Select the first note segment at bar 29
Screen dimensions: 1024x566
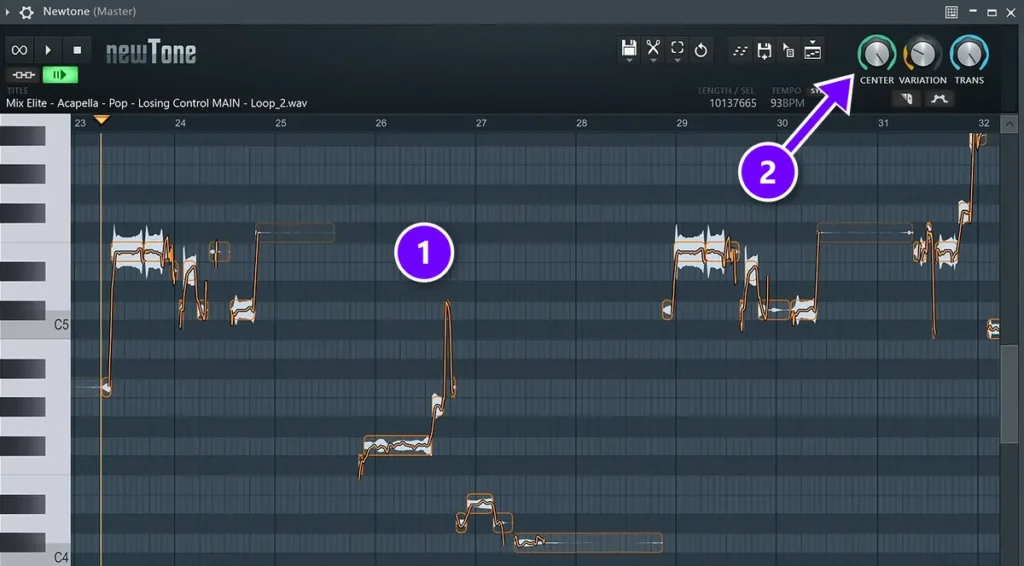coord(689,252)
